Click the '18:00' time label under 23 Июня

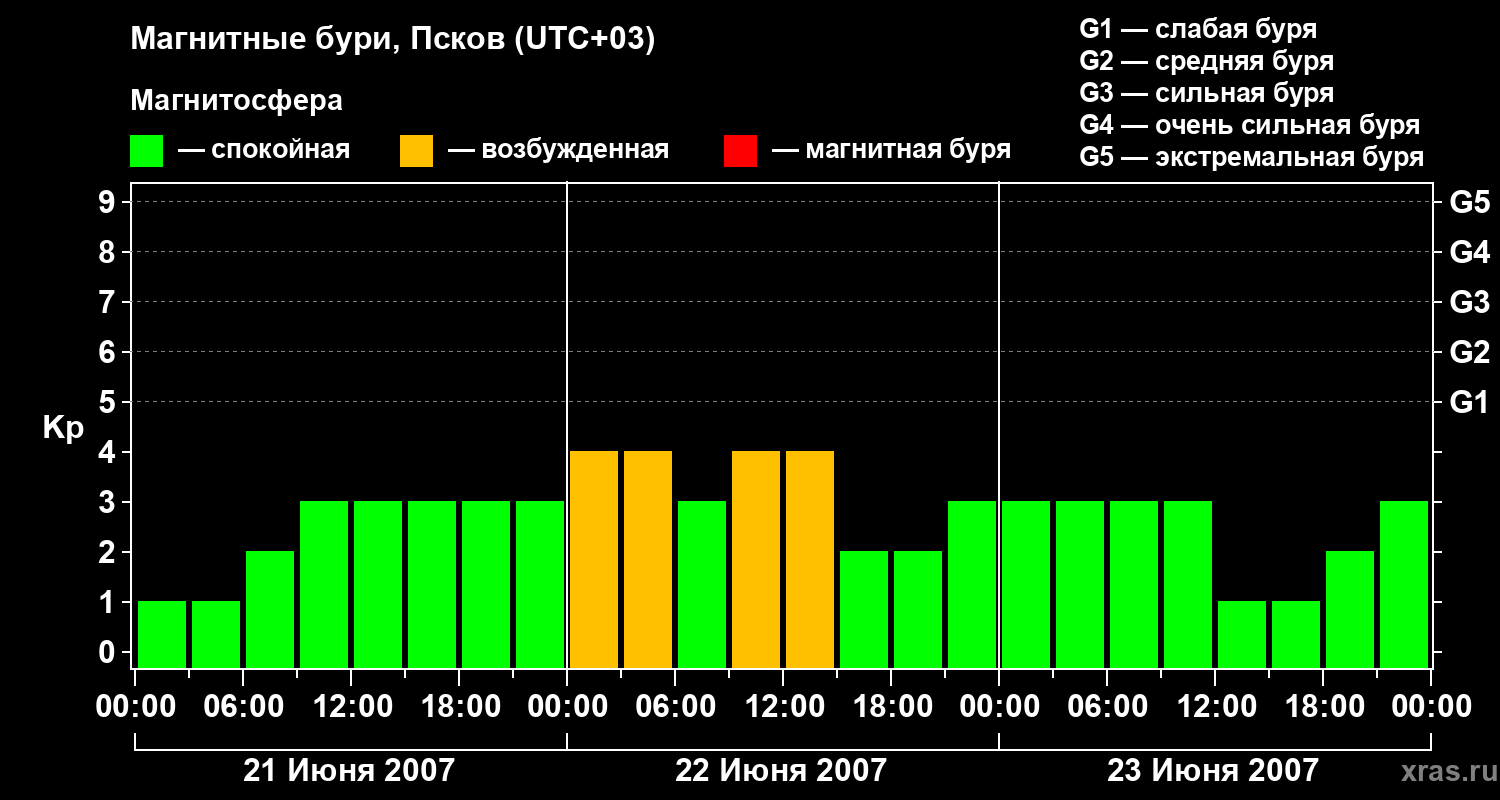click(1323, 706)
